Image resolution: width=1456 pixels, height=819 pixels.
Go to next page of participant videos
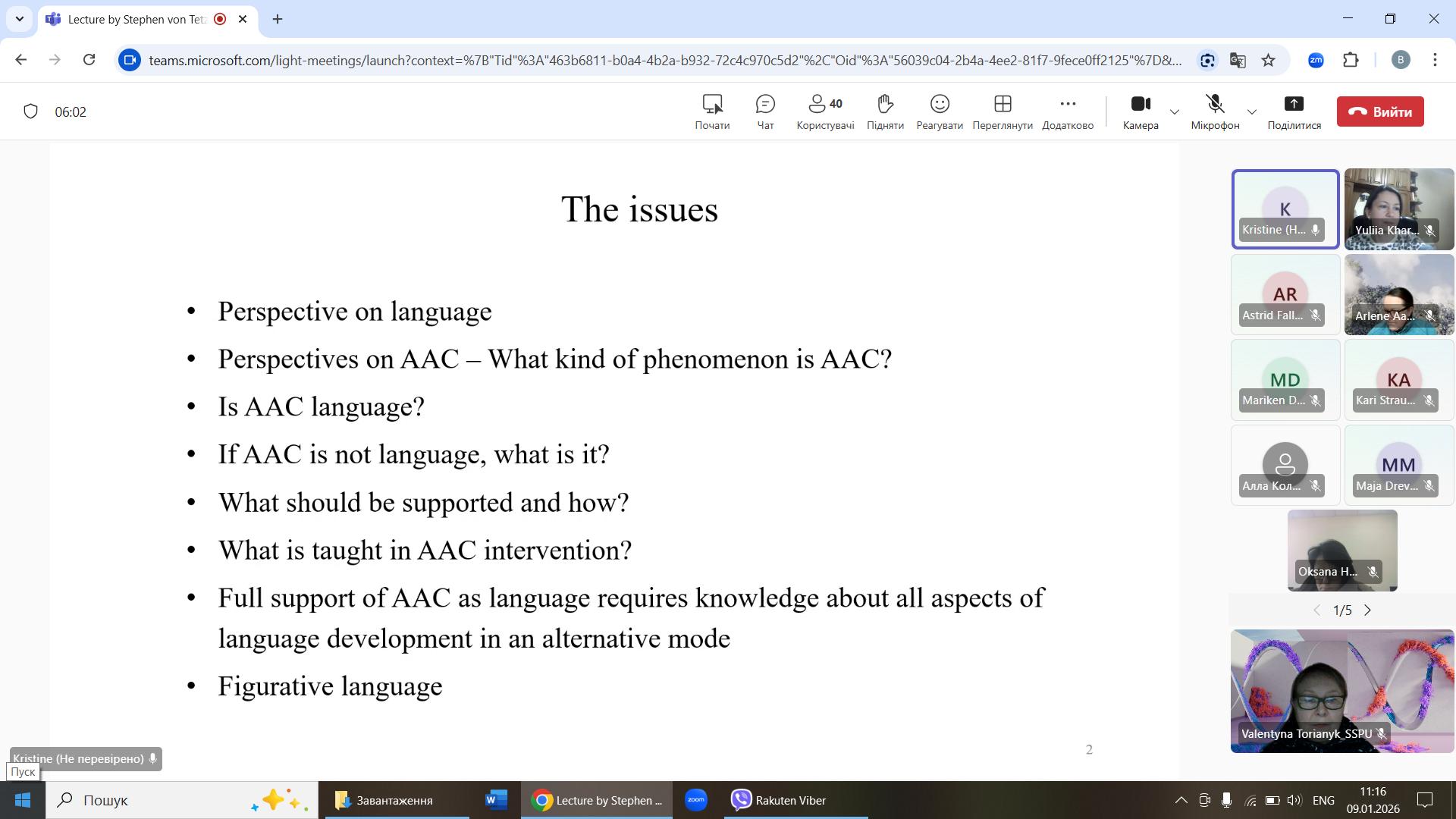click(1368, 610)
